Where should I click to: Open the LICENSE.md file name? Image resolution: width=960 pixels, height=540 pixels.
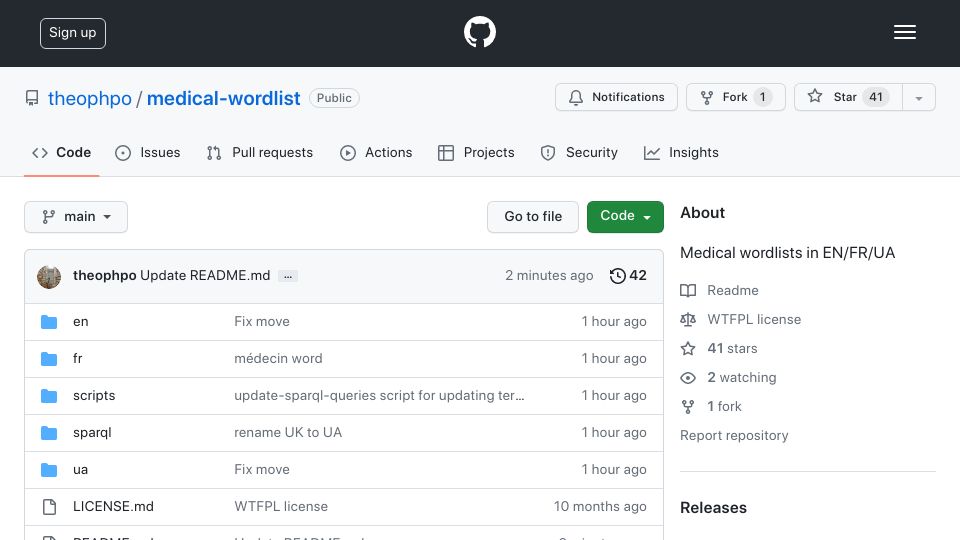pos(113,506)
